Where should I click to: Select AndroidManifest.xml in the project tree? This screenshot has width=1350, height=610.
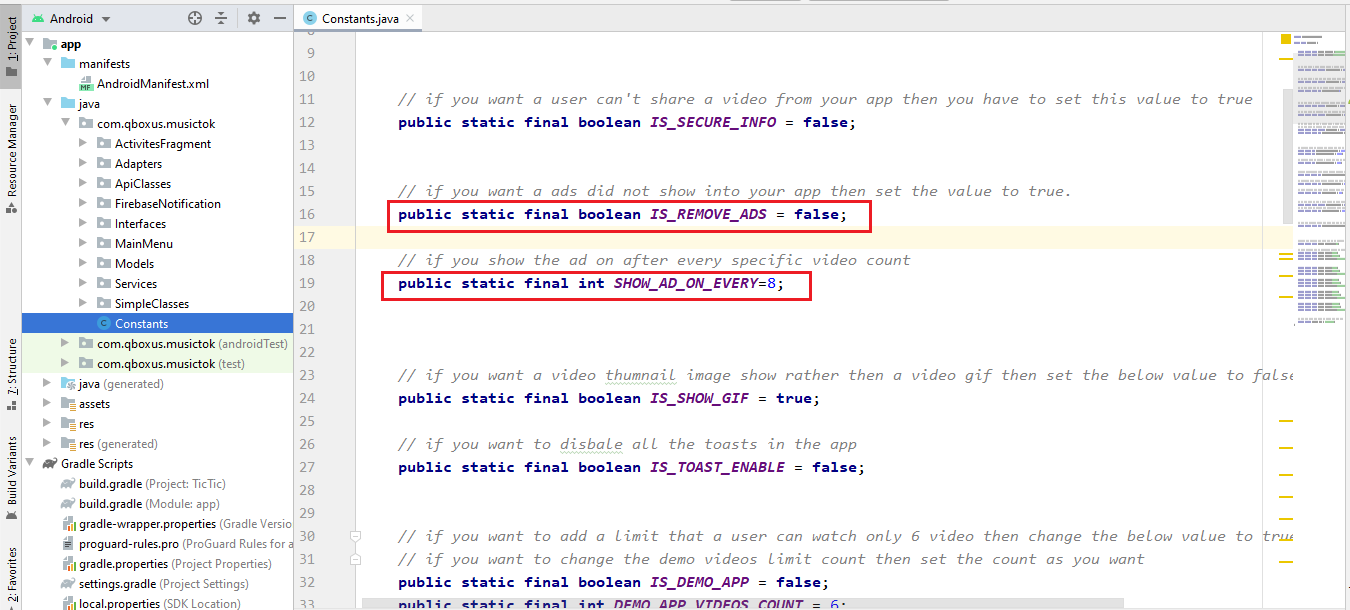[152, 84]
